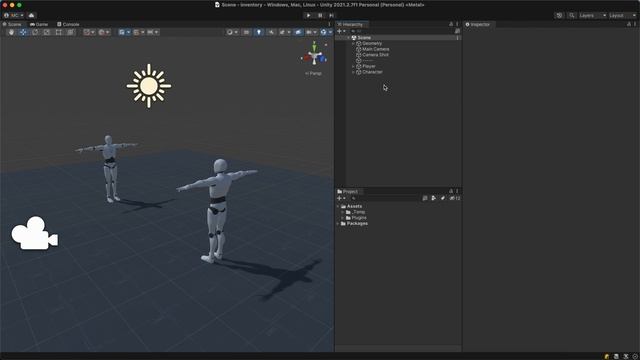The width and height of the screenshot is (640, 360).
Task: Select the Hand view tool
Action: pyautogui.click(x=11, y=32)
